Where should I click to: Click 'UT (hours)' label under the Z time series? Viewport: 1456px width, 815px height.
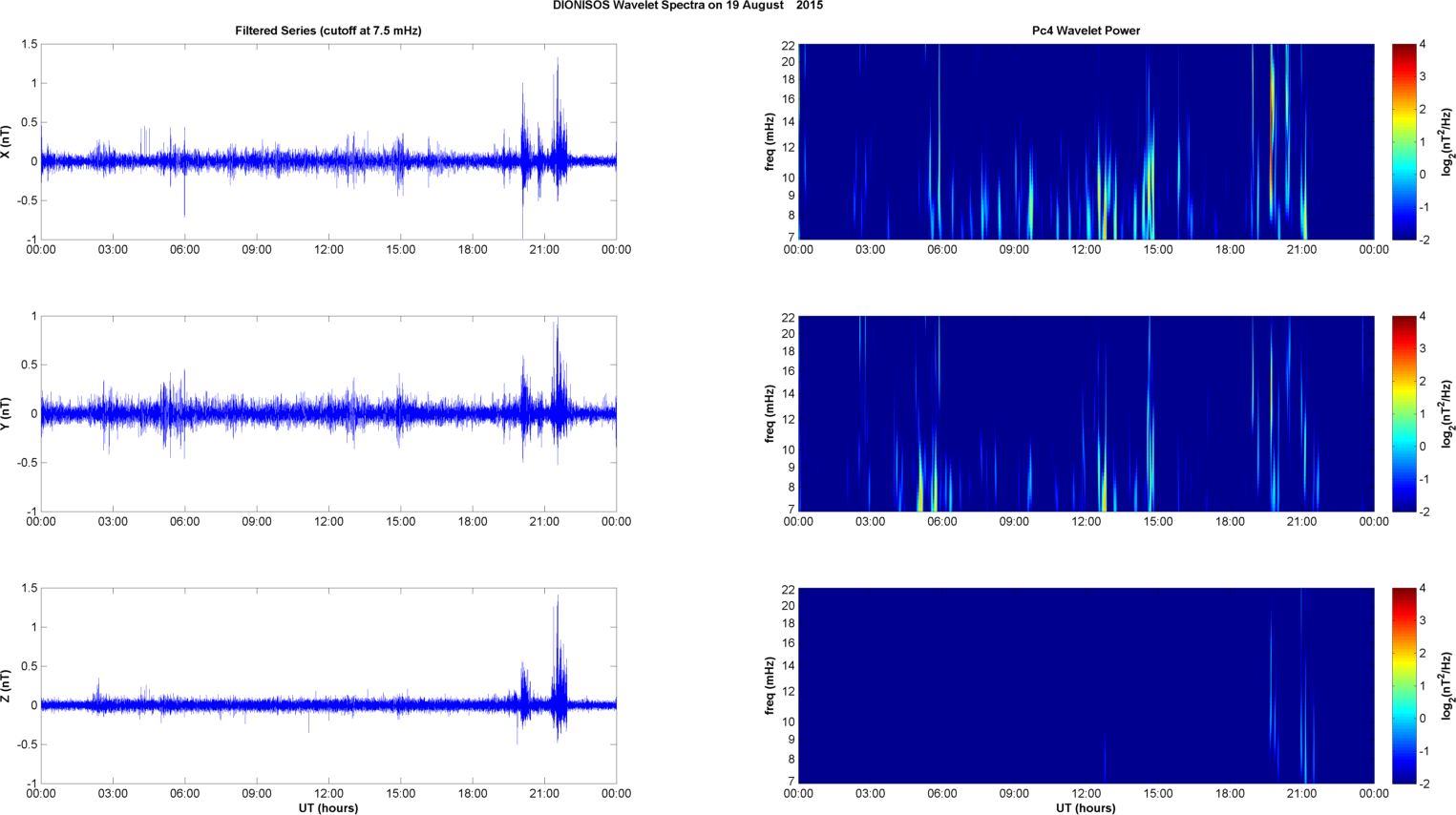328,808
